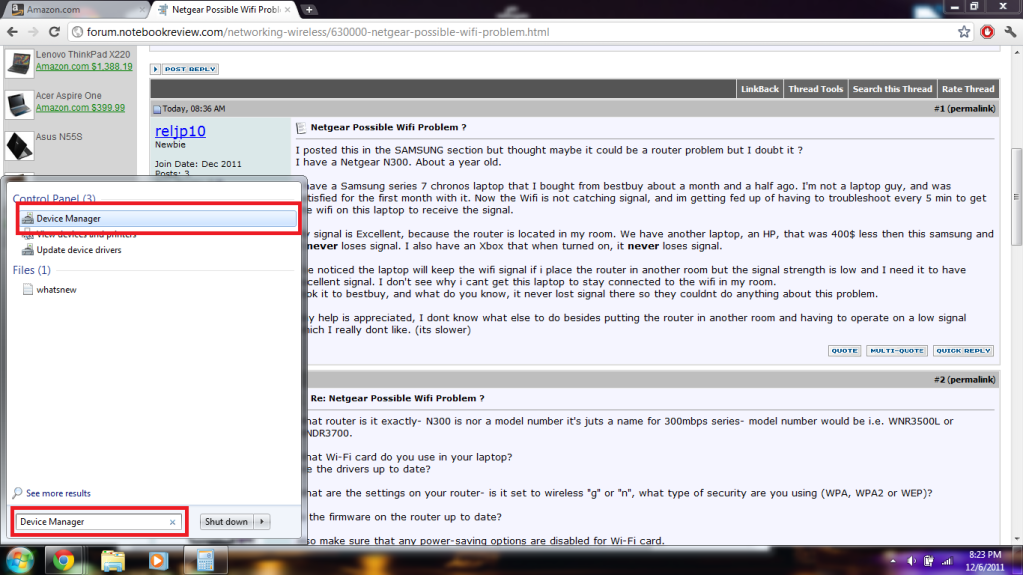The image size is (1023, 575).
Task: Open the Windows Start orb
Action: point(20,561)
